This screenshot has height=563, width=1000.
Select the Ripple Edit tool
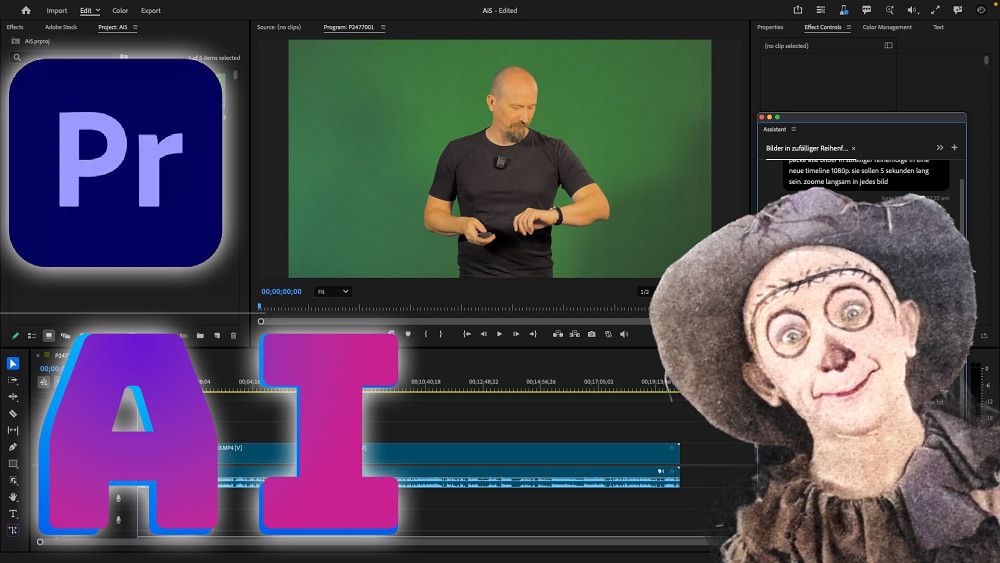(x=13, y=397)
